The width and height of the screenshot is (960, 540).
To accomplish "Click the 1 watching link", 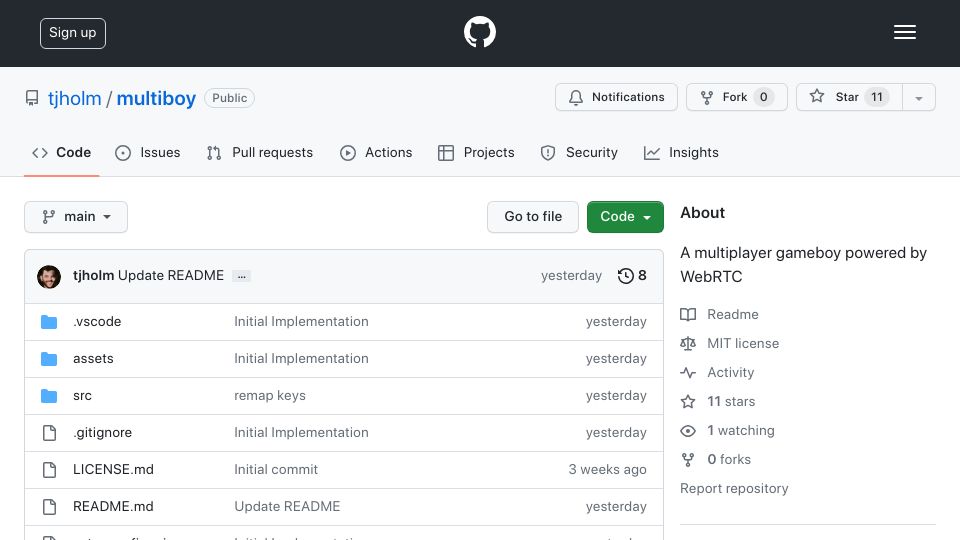I will pos(741,430).
